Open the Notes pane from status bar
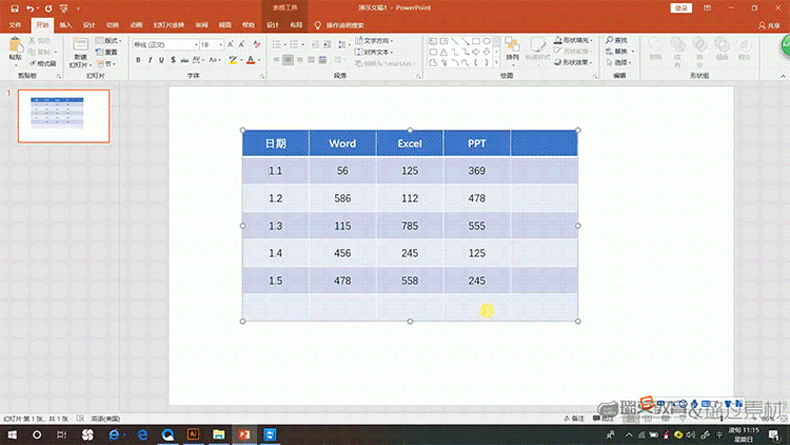Image resolution: width=790 pixels, height=445 pixels. tap(574, 419)
